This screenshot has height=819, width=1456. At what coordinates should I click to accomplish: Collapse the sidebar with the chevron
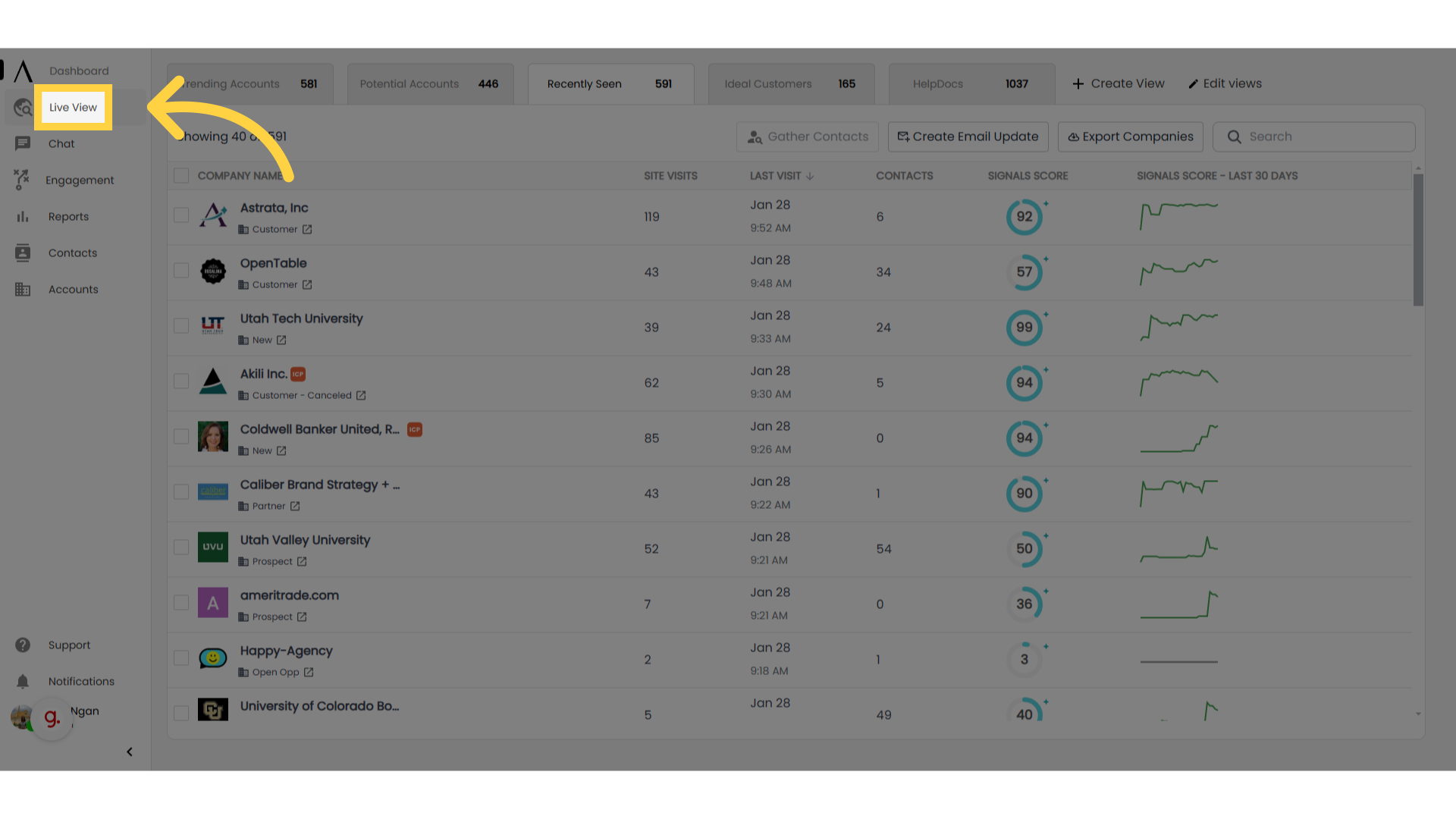[x=130, y=752]
